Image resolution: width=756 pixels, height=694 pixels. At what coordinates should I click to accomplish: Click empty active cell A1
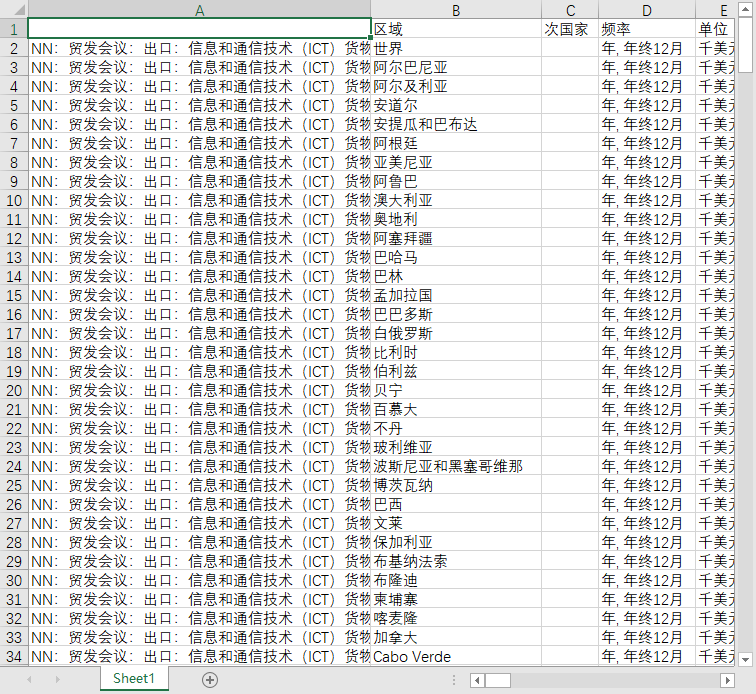pos(200,28)
